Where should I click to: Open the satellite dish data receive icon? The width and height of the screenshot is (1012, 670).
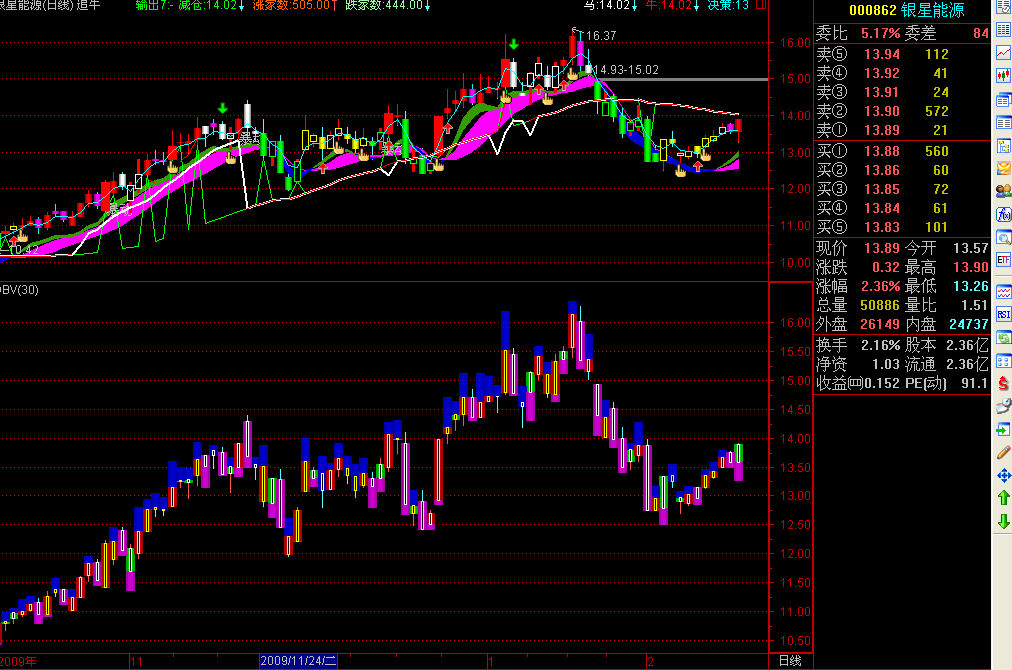tap(1003, 407)
